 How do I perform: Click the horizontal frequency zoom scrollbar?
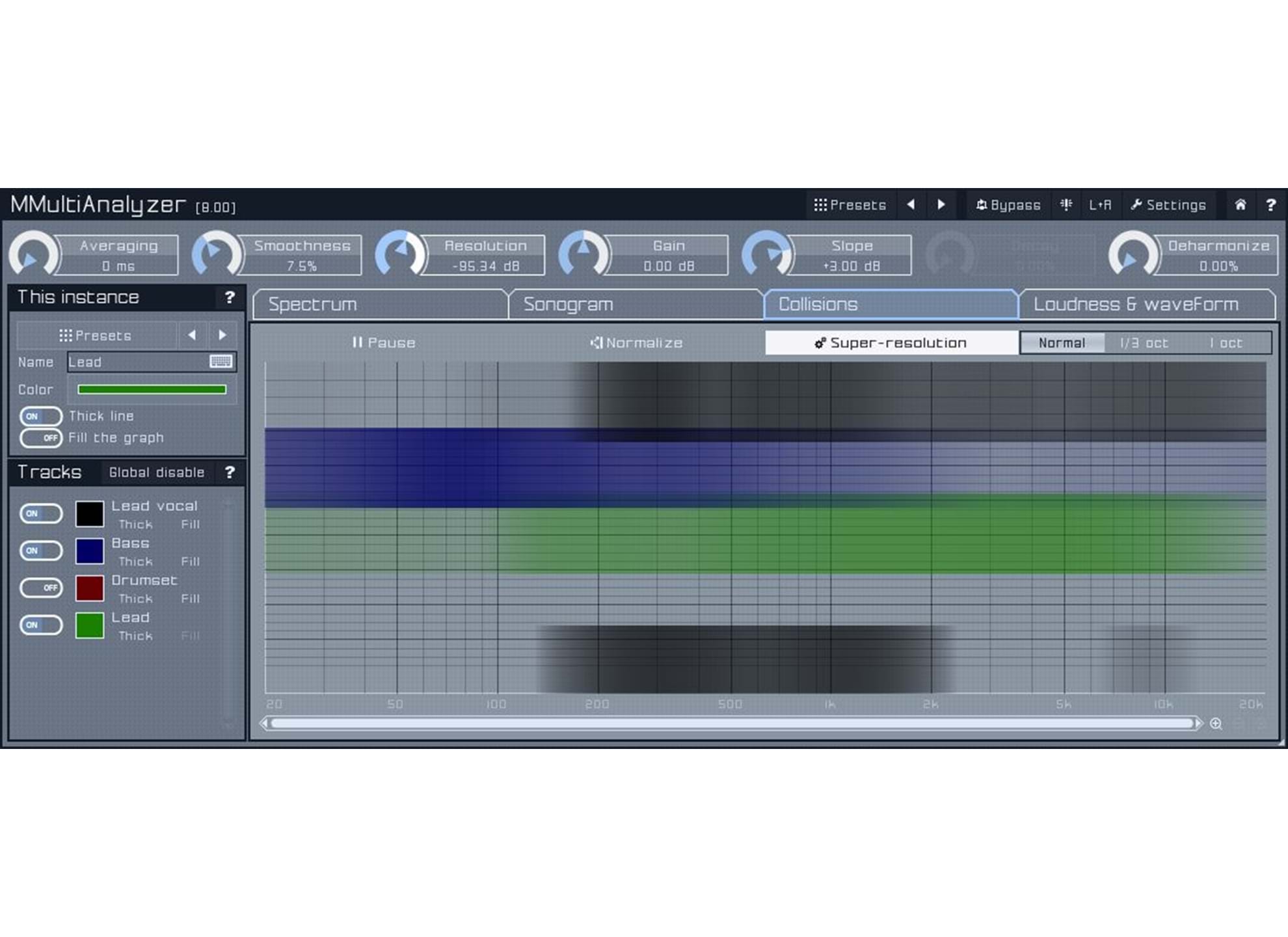pyautogui.click(x=732, y=723)
